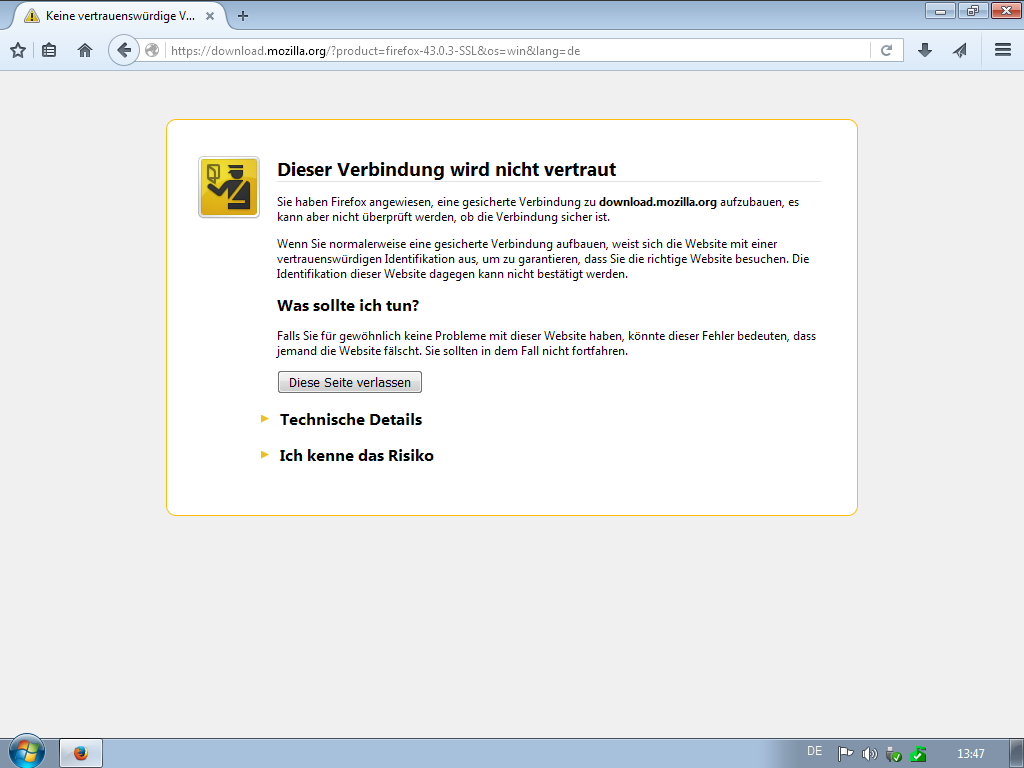Open the hamburger menu
This screenshot has width=1024, height=768.
pyautogui.click(x=1003, y=50)
